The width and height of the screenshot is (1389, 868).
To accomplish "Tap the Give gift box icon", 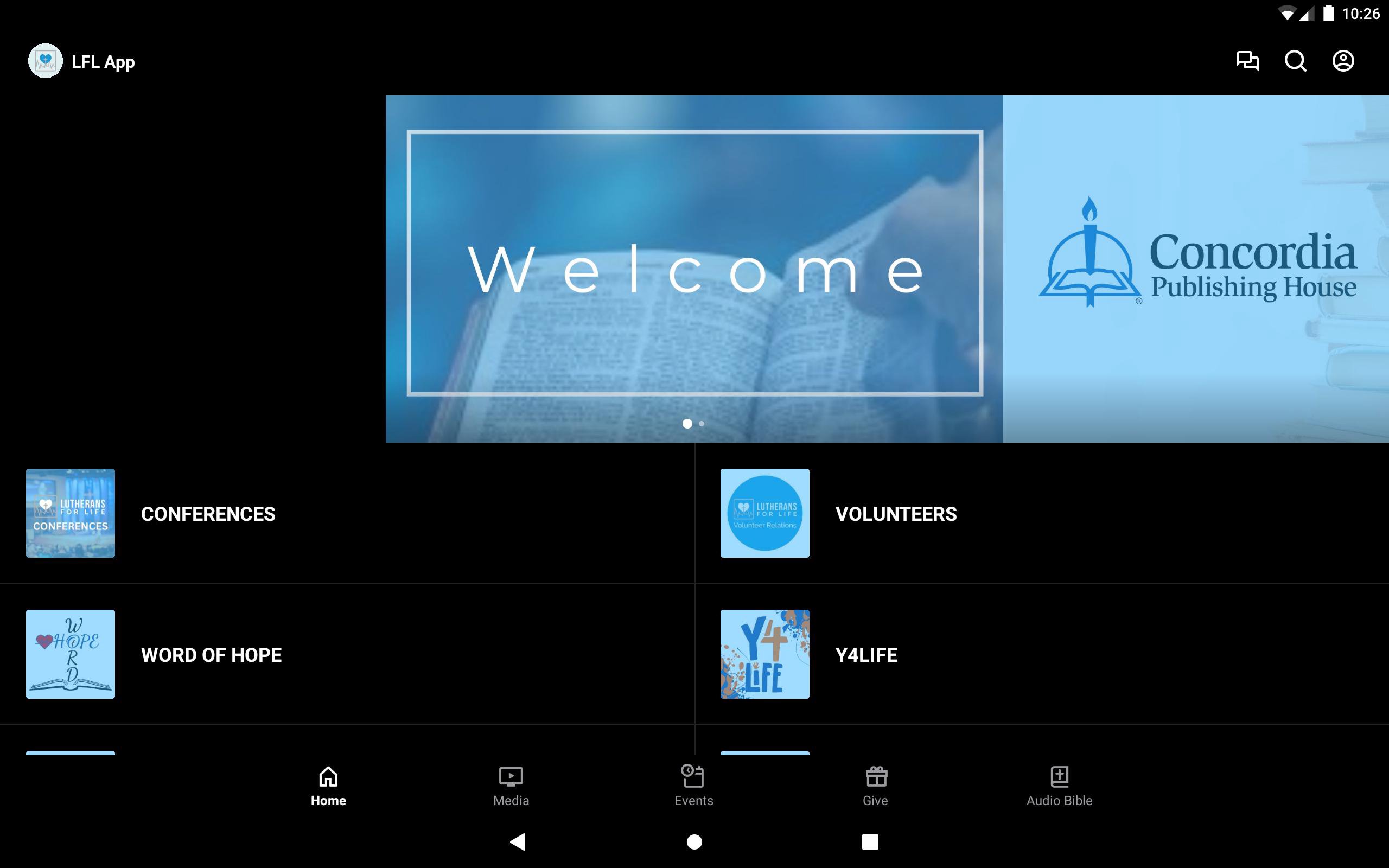I will pyautogui.click(x=876, y=776).
